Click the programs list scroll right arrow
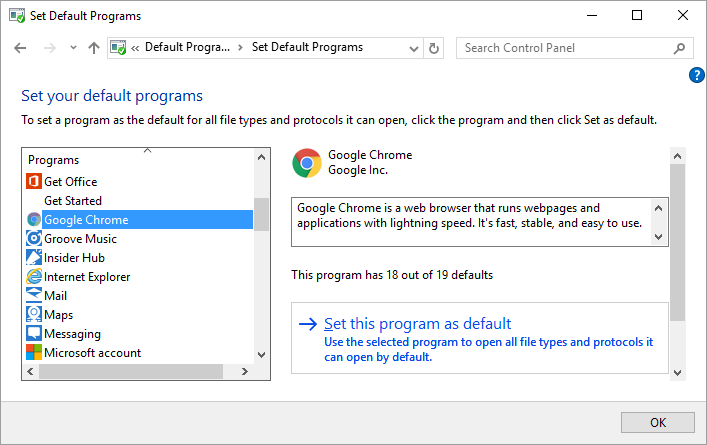This screenshot has width=707, height=445. click(x=245, y=372)
